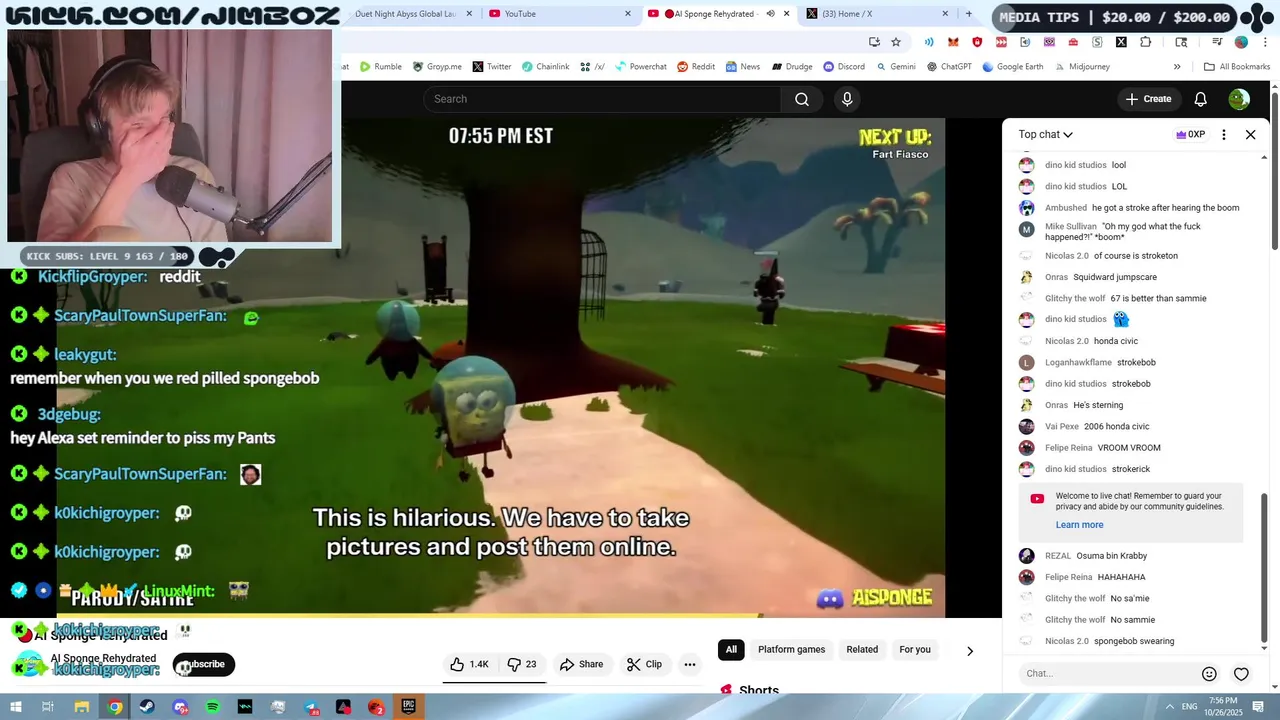Viewport: 1280px width, 720px height.
Task: Open the chat emoji picker
Action: point(1209,674)
